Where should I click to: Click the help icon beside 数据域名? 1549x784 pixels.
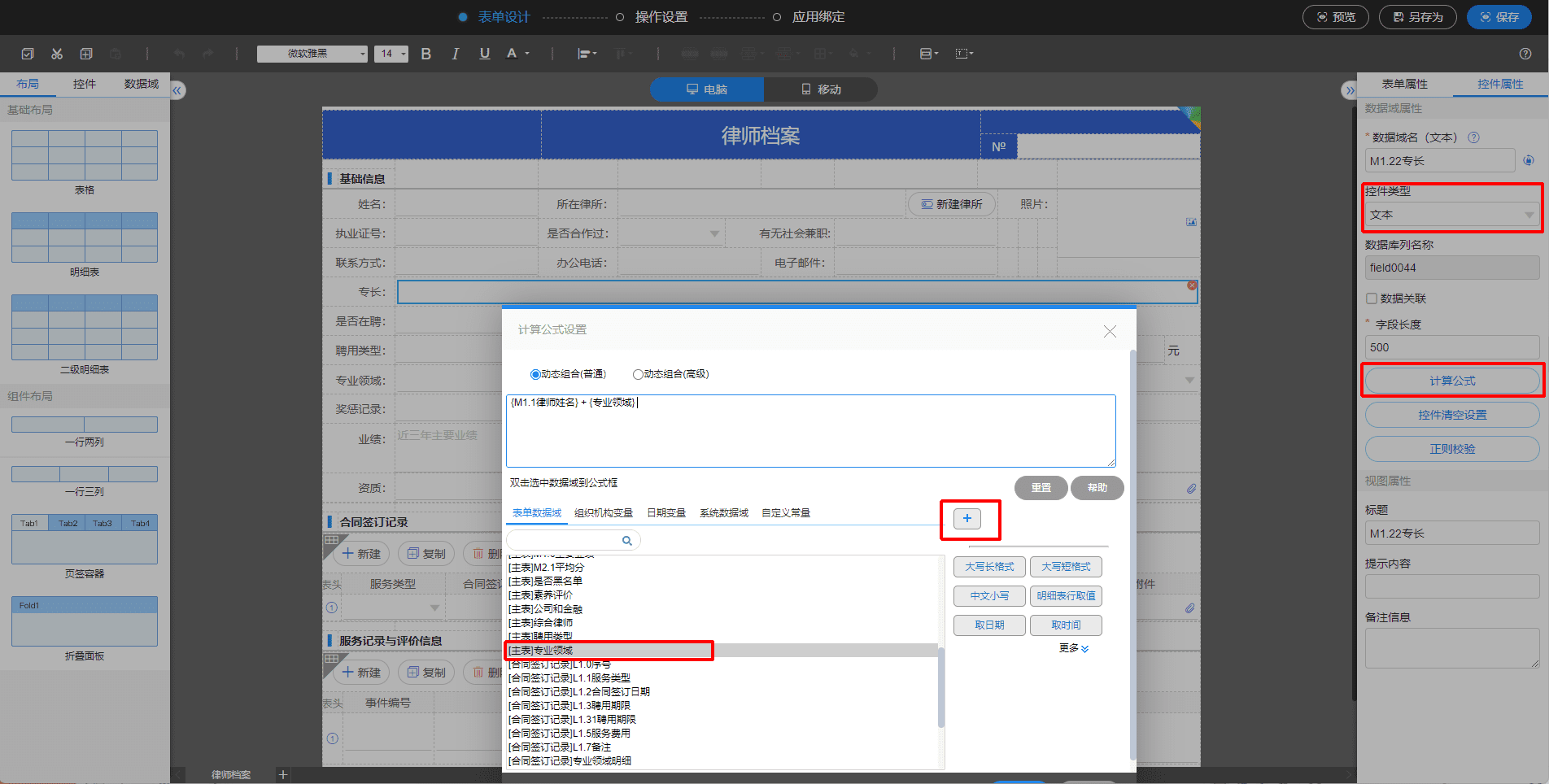pyautogui.click(x=1473, y=137)
